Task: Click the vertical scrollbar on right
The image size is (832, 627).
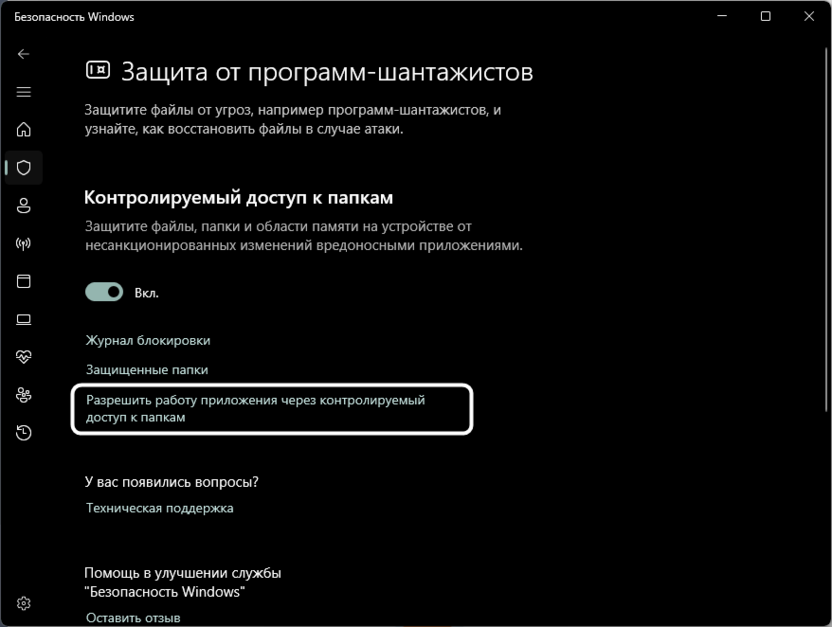Action: (x=826, y=228)
